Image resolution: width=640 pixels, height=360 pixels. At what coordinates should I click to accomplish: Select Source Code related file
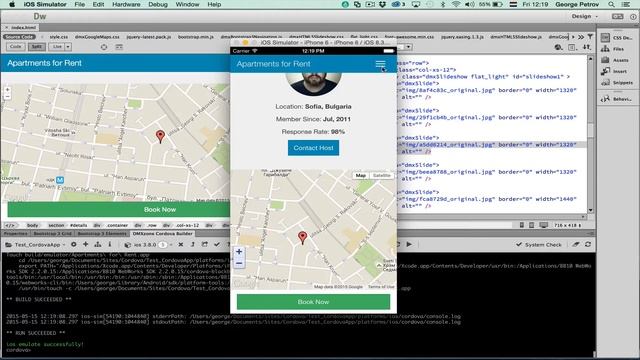(19, 37)
